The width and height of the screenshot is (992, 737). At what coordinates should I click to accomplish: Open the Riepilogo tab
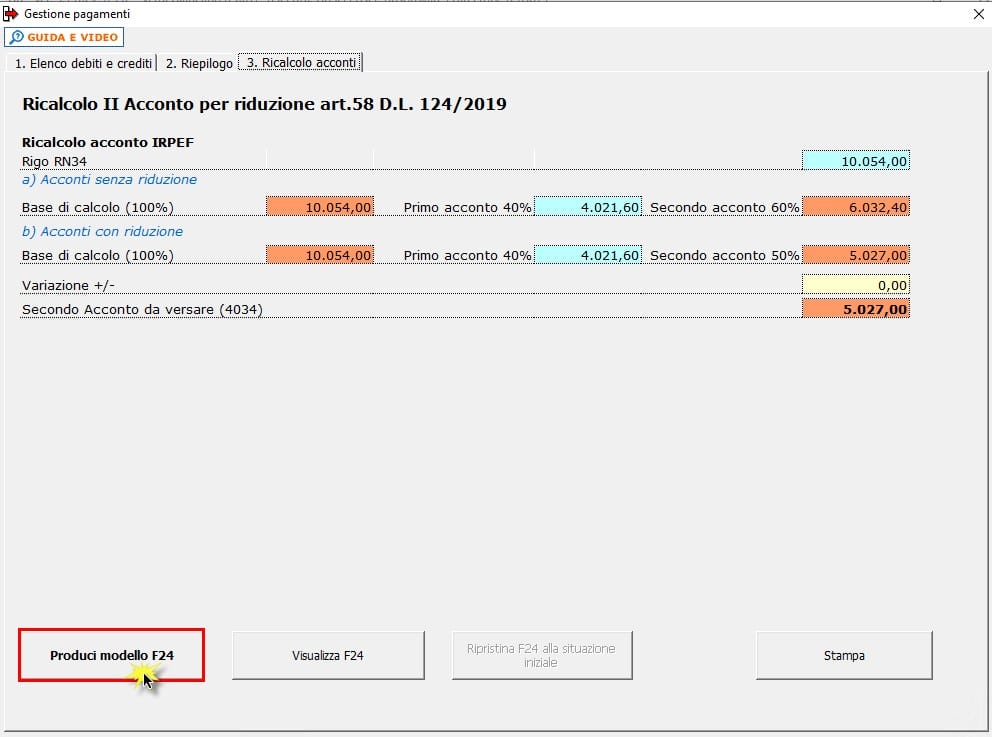199,63
